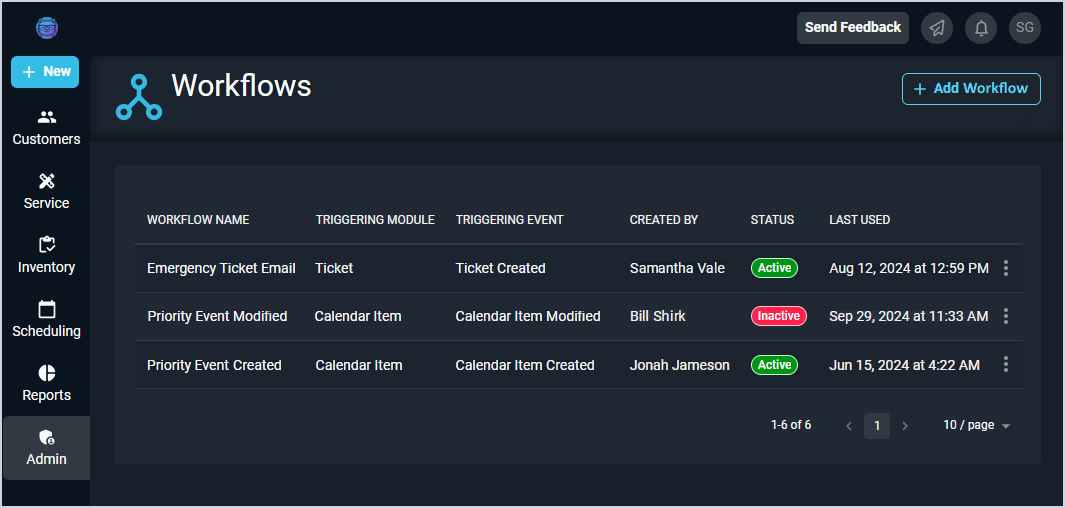Screen dimensions: 1065x508
Task: Expand the 10 / page size dropdown
Action: 977,426
